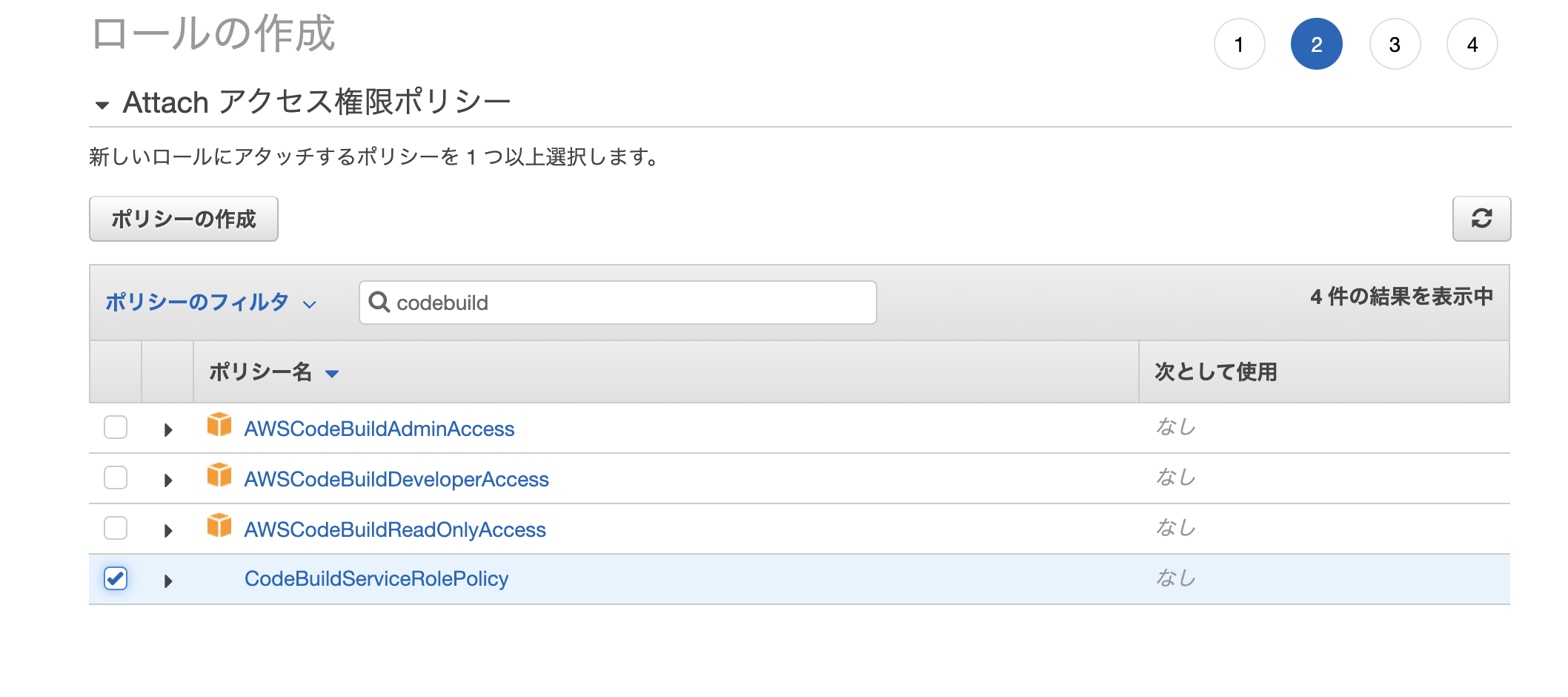Image resolution: width=1568 pixels, height=697 pixels.
Task: Click the disclosure triangle before Attach アクセス権限ポリシー heading
Action: coord(101,104)
